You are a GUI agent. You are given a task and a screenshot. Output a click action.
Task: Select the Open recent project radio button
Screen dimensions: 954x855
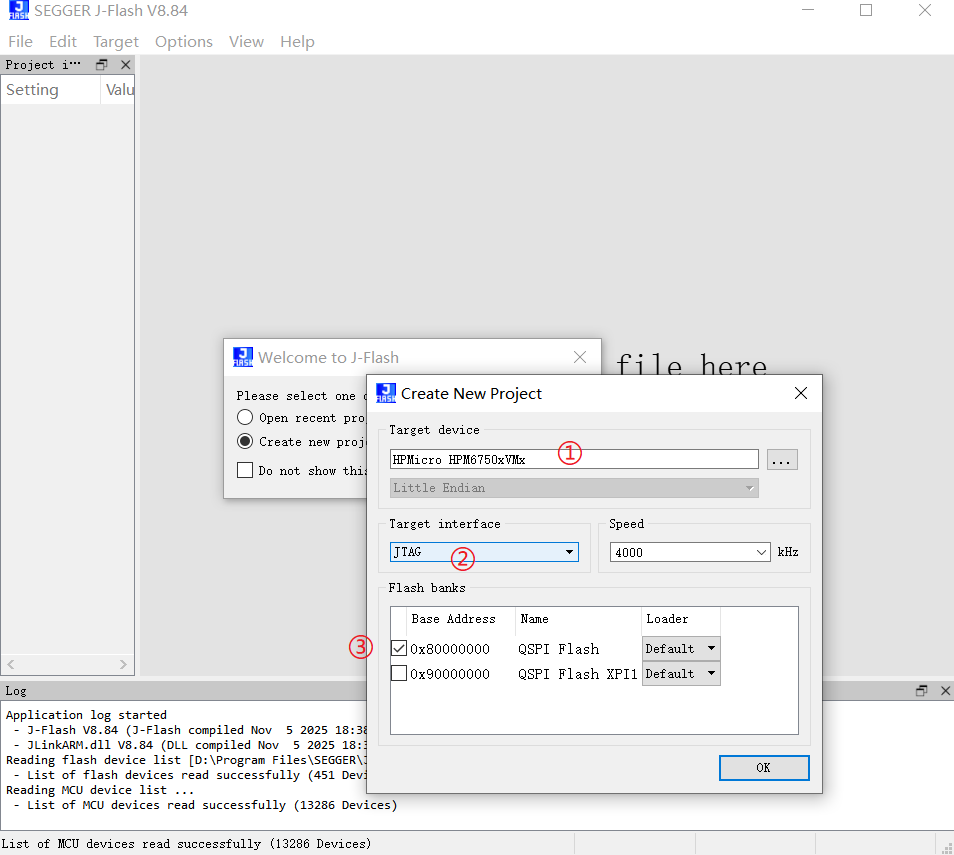245,417
